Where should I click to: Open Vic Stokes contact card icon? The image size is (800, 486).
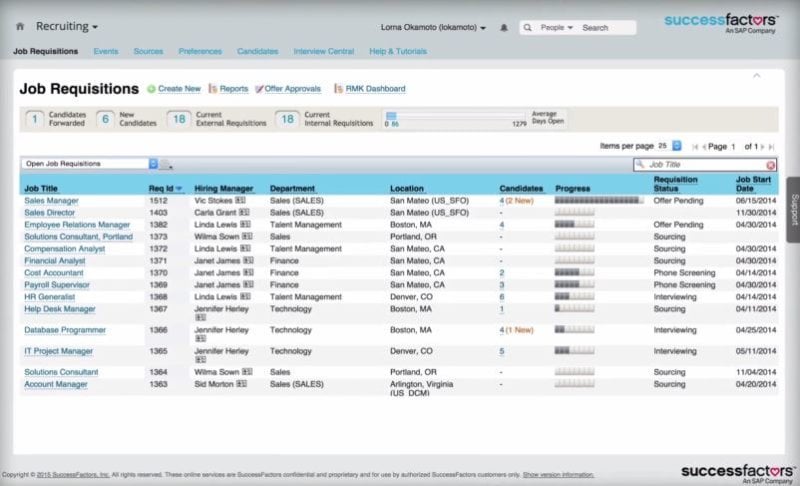240,200
